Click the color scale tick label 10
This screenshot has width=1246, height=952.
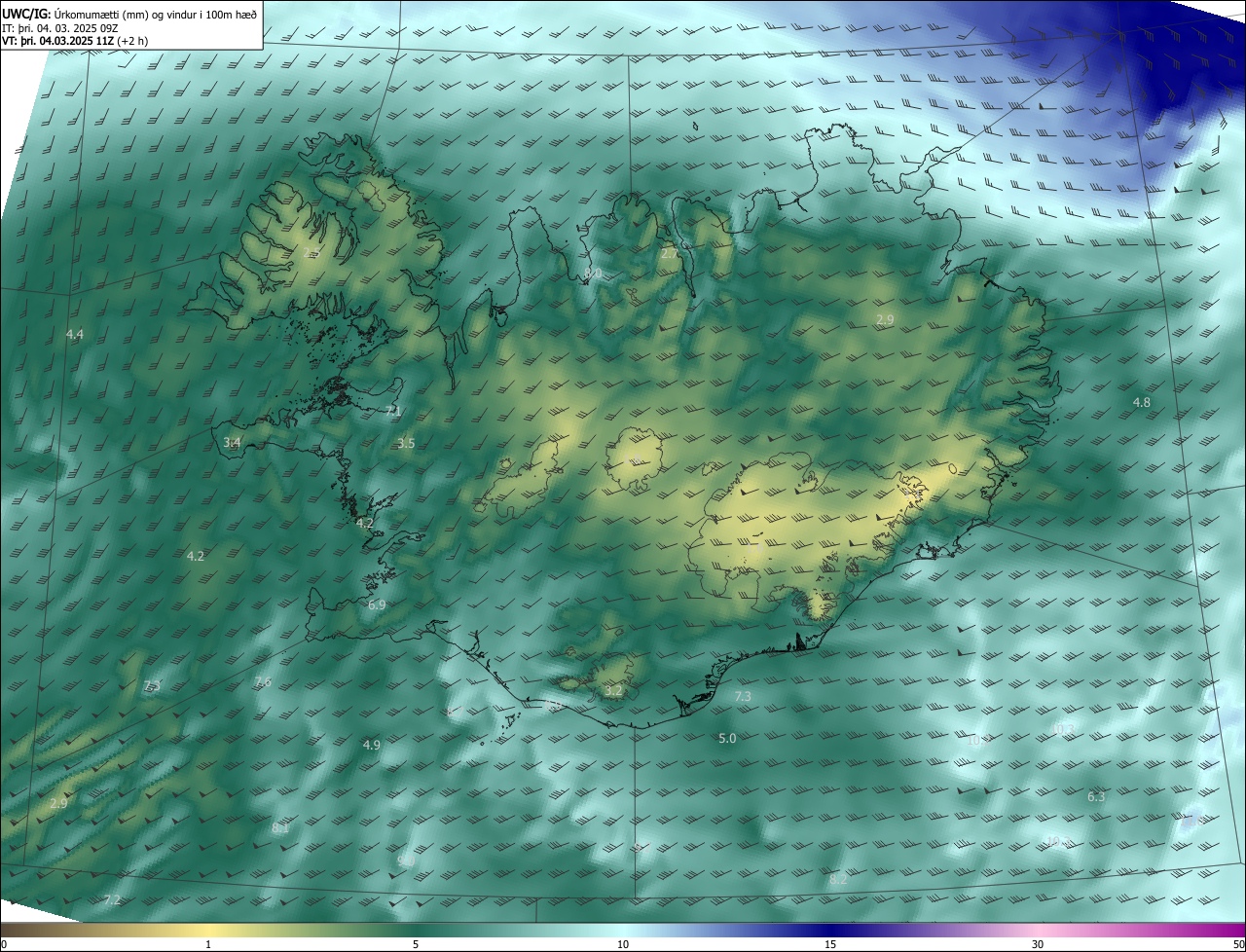pyautogui.click(x=623, y=944)
